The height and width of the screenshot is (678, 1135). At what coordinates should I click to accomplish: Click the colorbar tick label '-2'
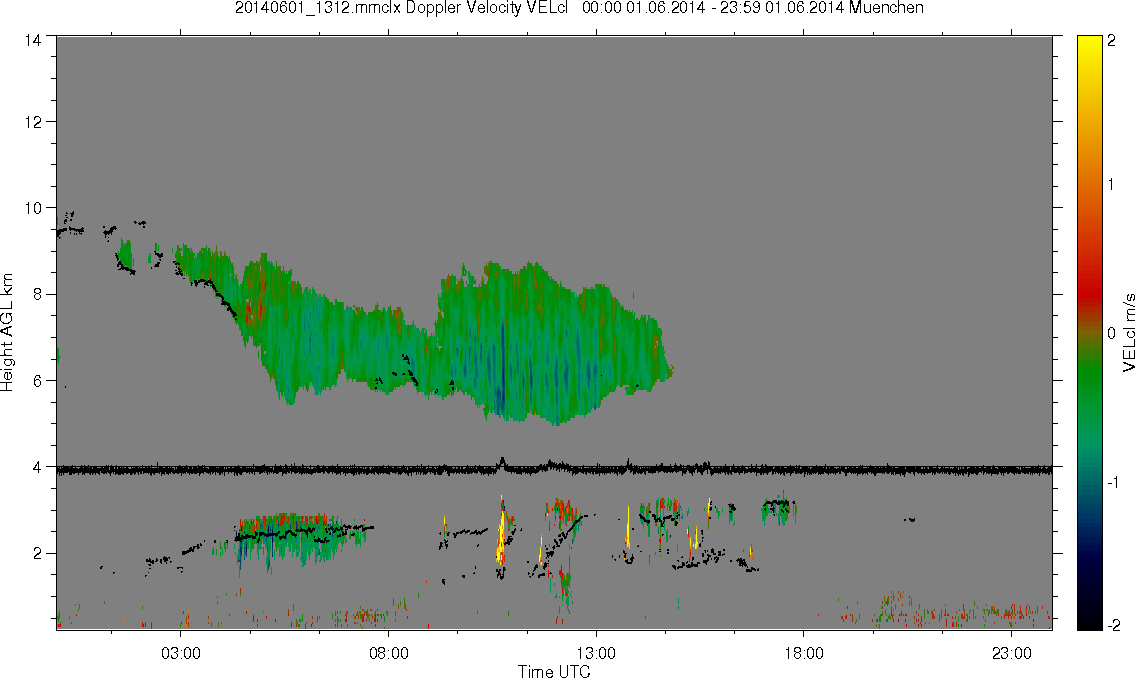tap(1112, 625)
